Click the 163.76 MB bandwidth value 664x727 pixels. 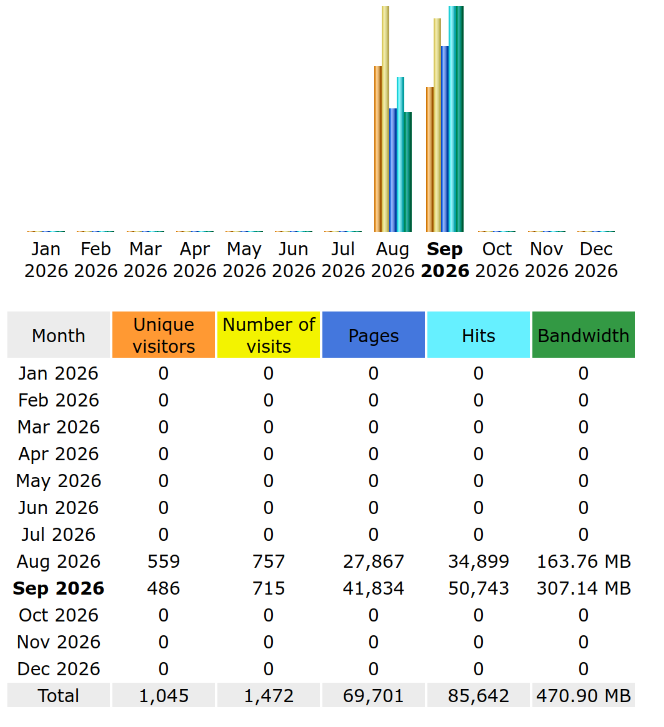tap(583, 561)
